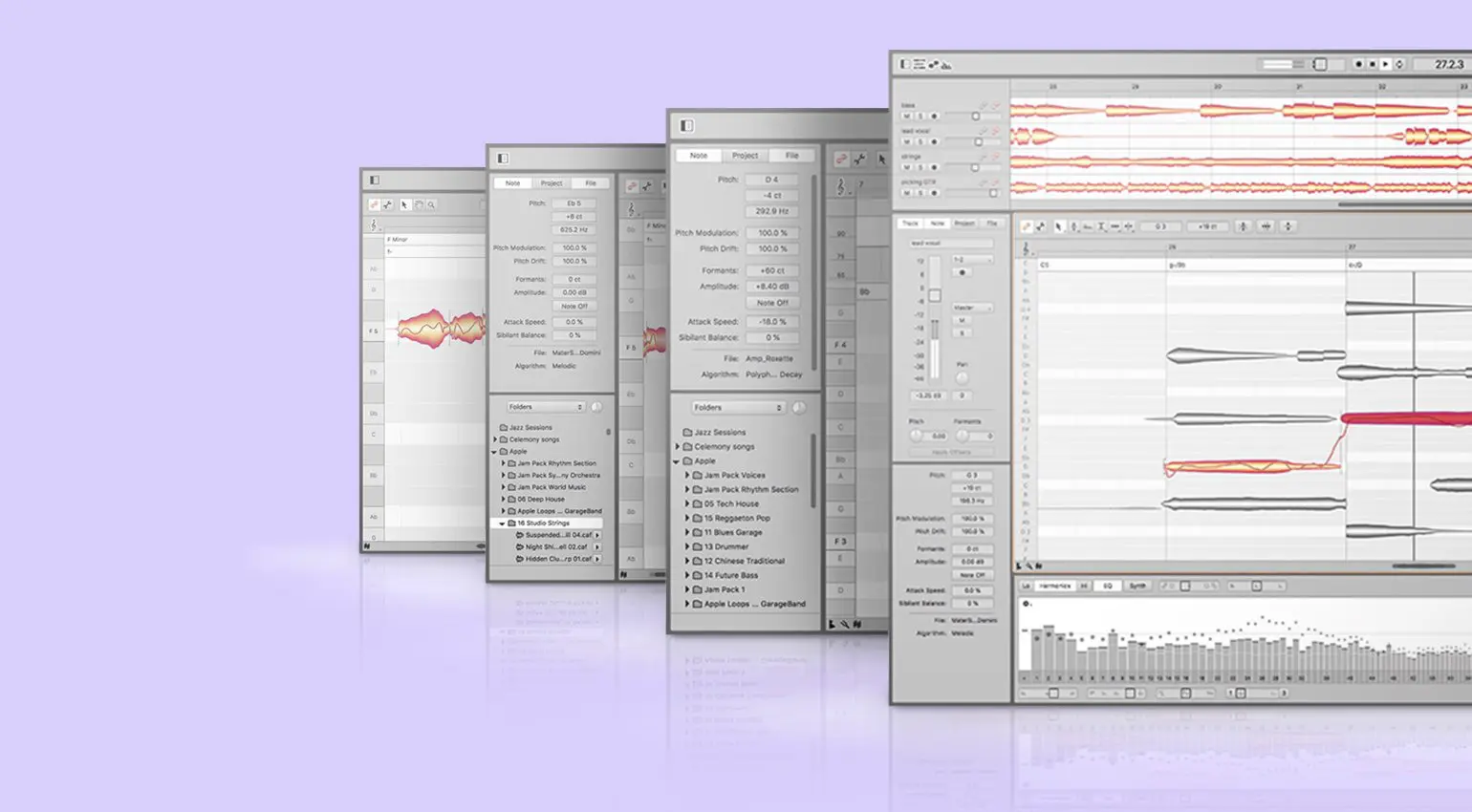Click the Play button in the transport bar
This screenshot has width=1472, height=812.
pyautogui.click(x=1385, y=64)
